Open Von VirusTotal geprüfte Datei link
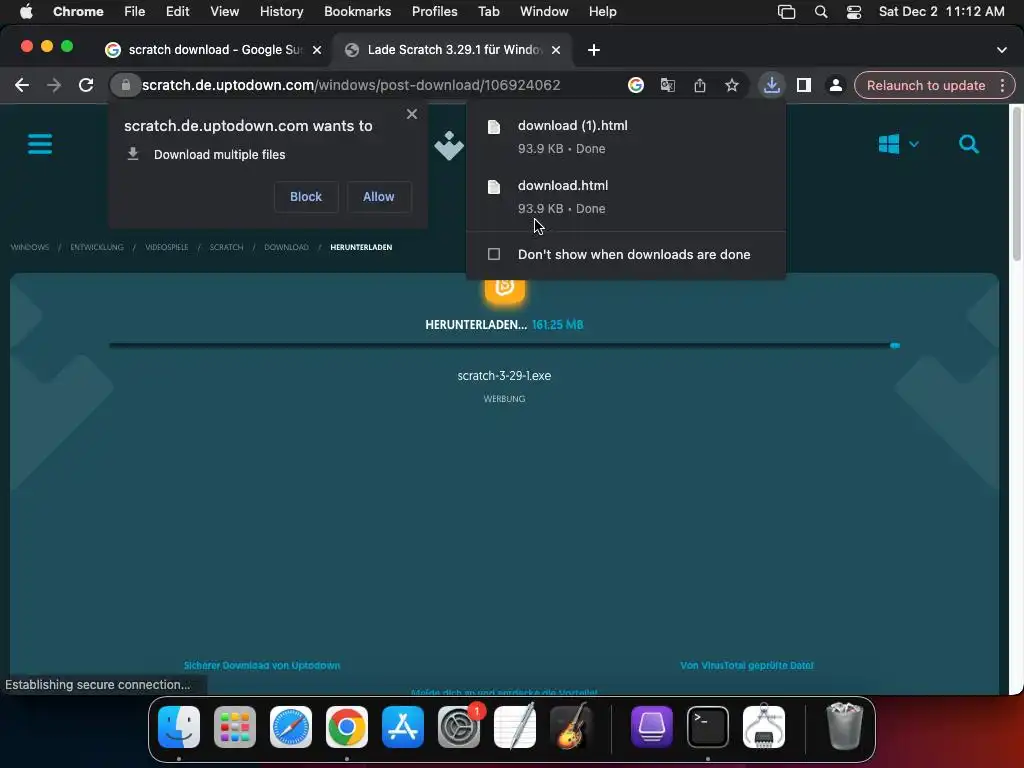Viewport: 1024px width, 768px height. coord(746,665)
